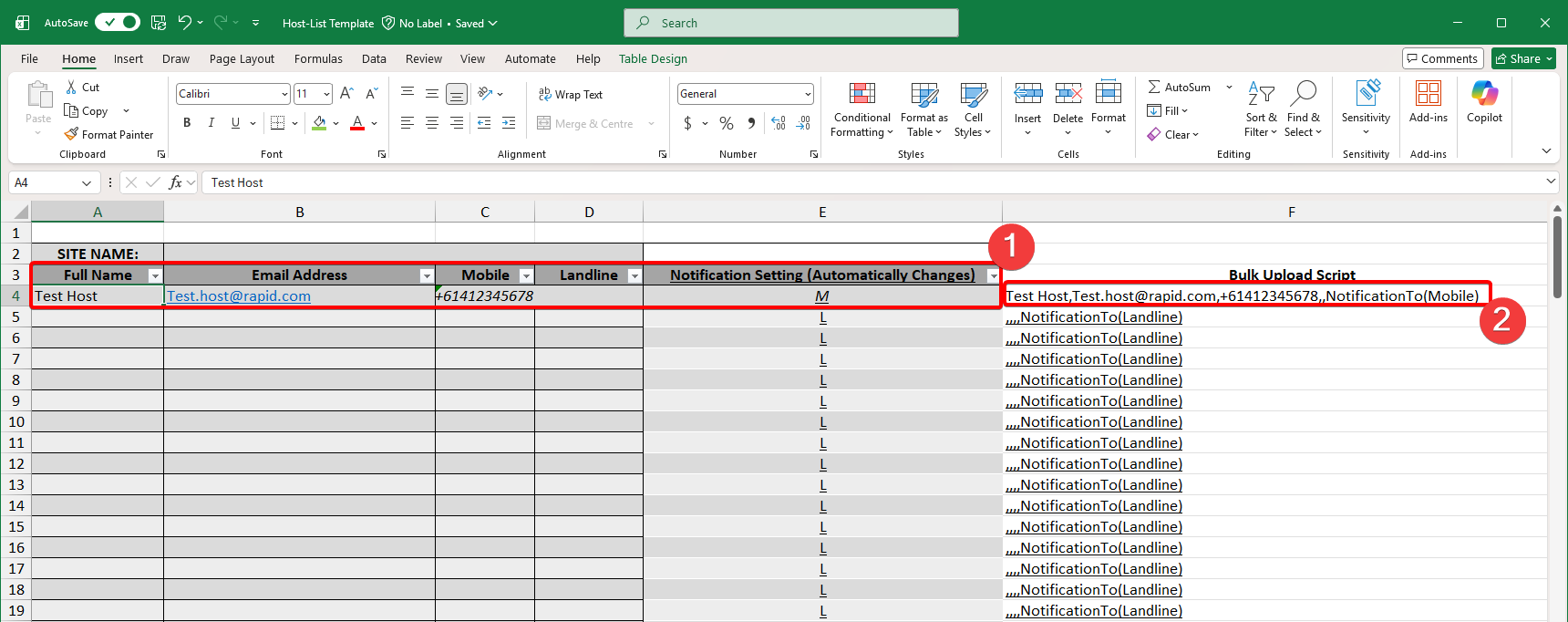Apply percent style number format
1568x622 pixels.
727,123
